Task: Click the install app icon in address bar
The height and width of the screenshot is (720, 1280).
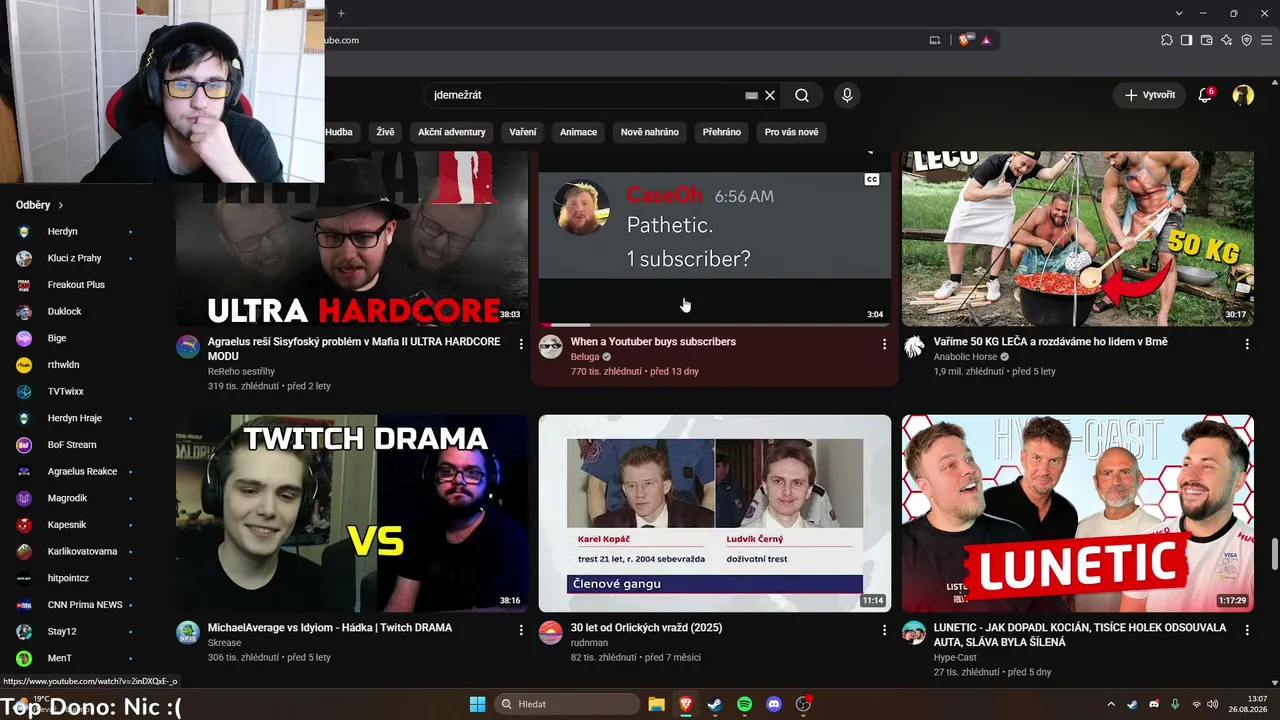Action: pos(935,40)
